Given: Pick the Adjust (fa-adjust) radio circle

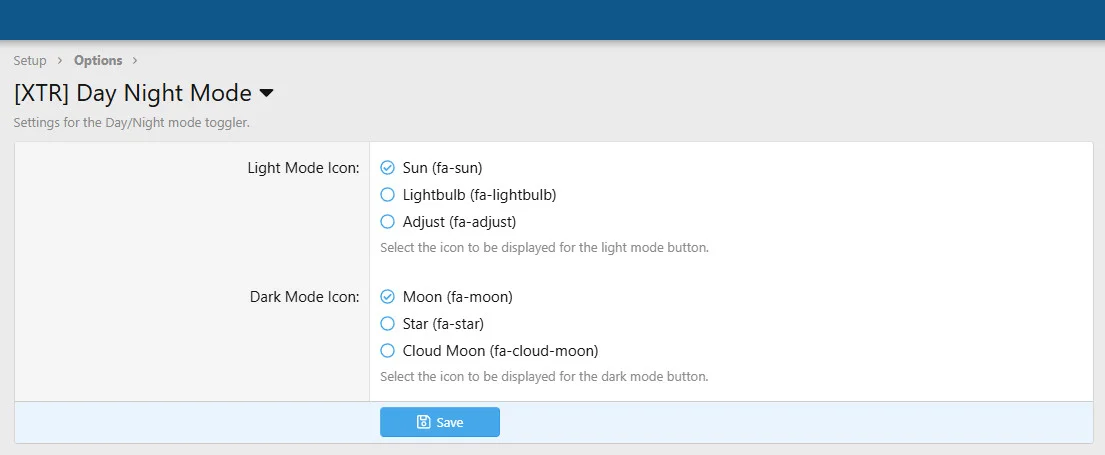Looking at the screenshot, I should pos(388,222).
